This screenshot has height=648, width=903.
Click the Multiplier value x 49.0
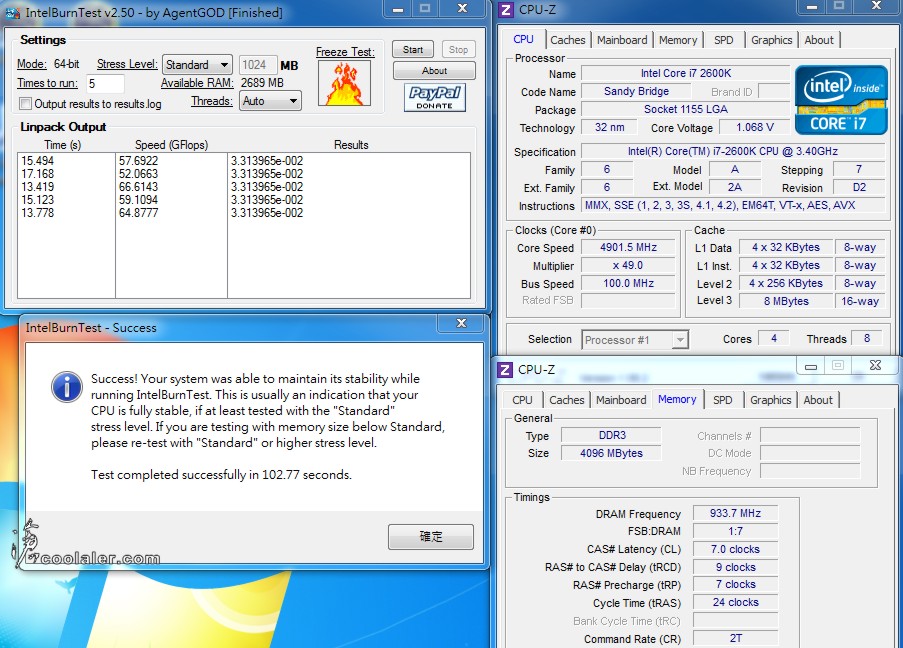pos(628,266)
